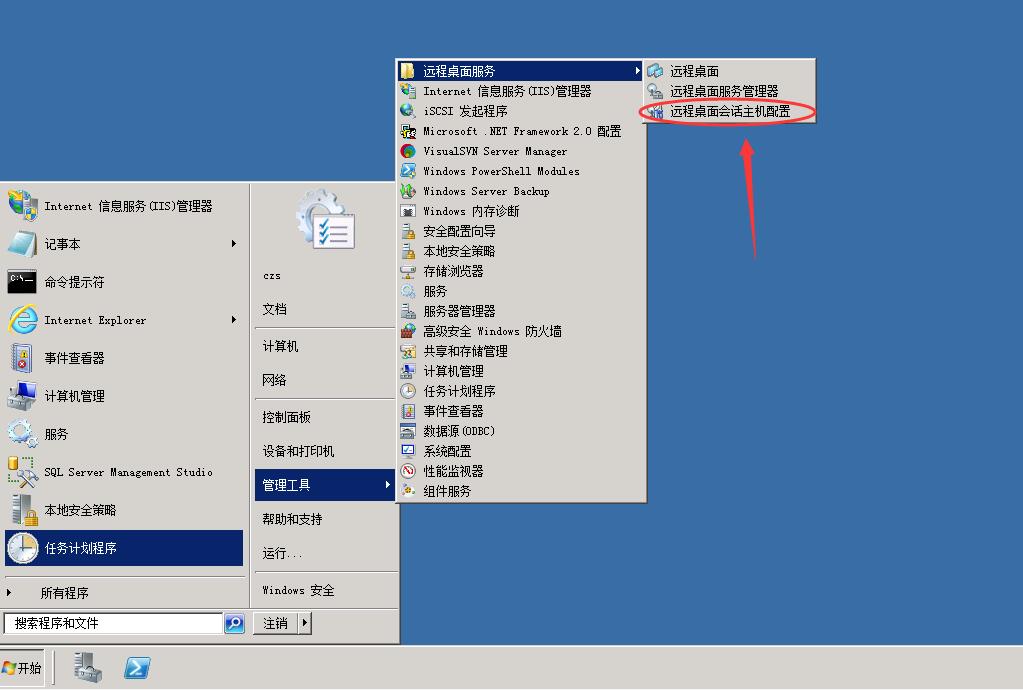Screen dimensions: 1023x690
Task: Click 数据源(ODBC) icon
Action: point(408,431)
